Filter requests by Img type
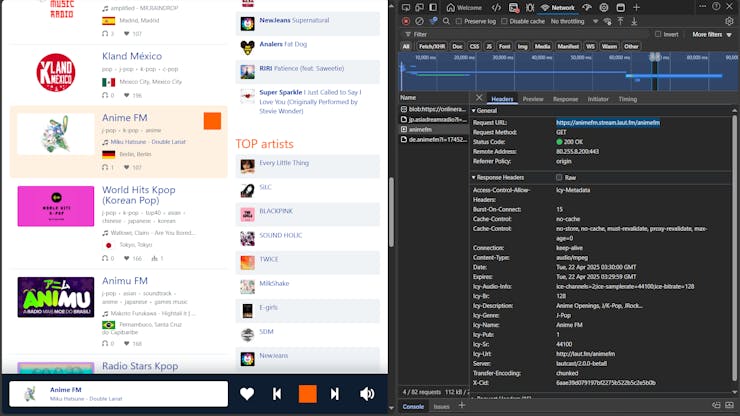The height and width of the screenshot is (416, 740). [522, 46]
